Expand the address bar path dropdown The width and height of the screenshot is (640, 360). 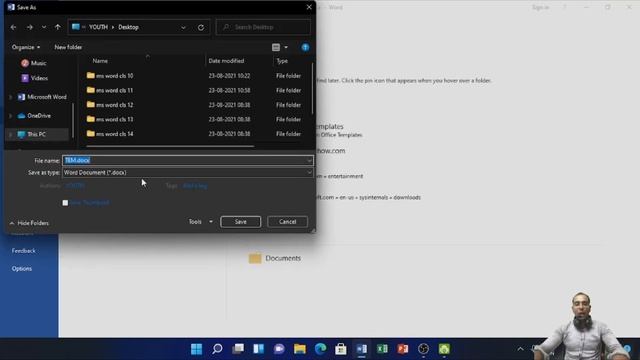click(x=183, y=27)
